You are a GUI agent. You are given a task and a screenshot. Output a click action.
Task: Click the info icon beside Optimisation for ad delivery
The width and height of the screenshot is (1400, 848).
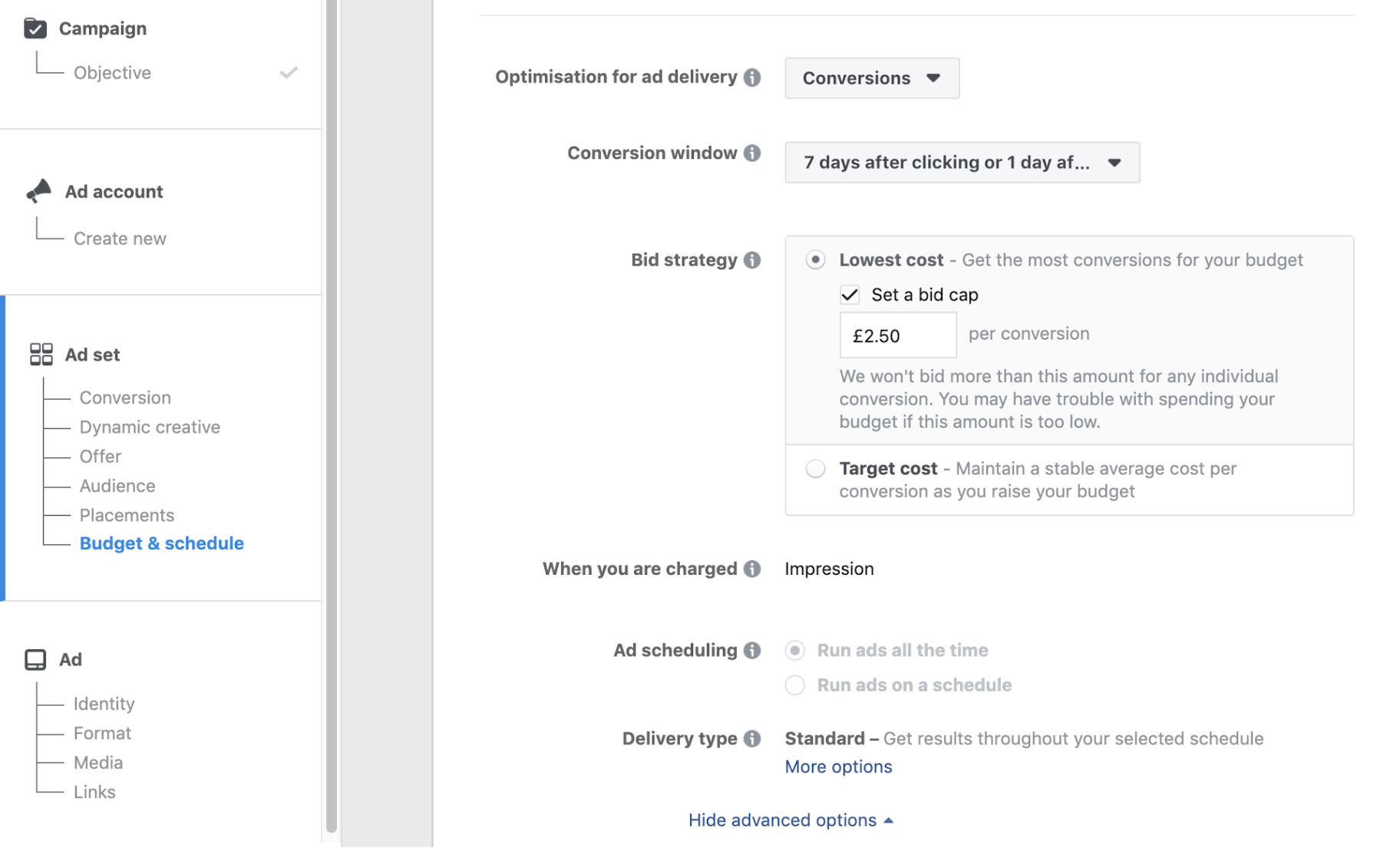[x=752, y=78]
